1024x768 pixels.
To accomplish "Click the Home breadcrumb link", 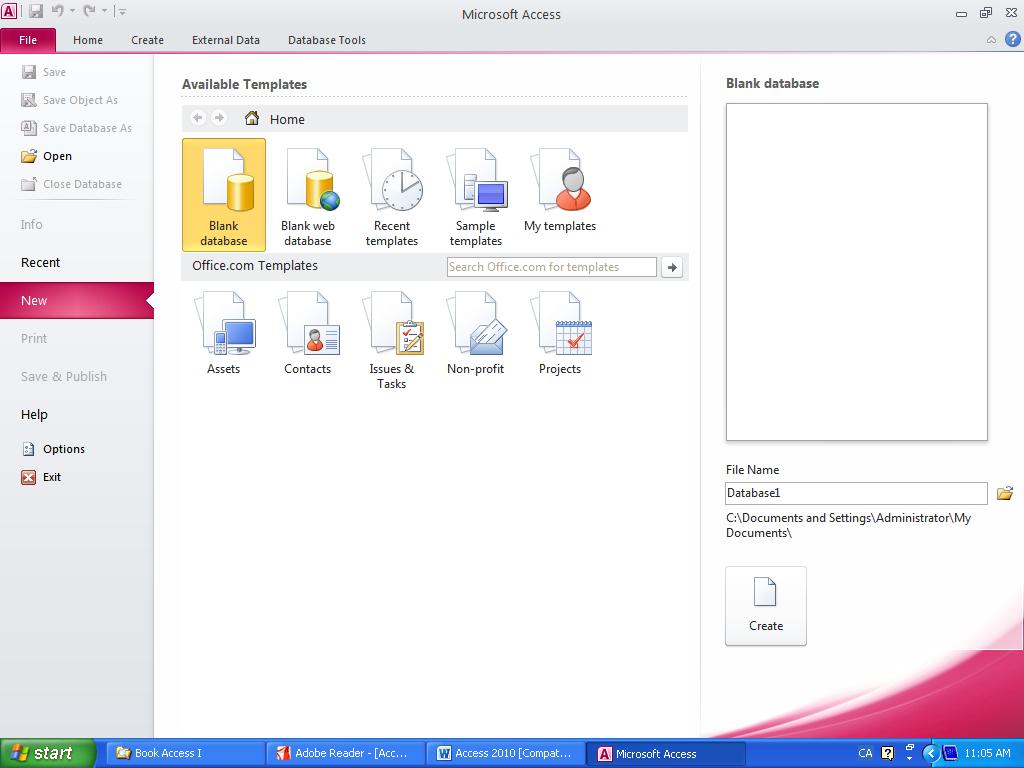I will [x=287, y=120].
